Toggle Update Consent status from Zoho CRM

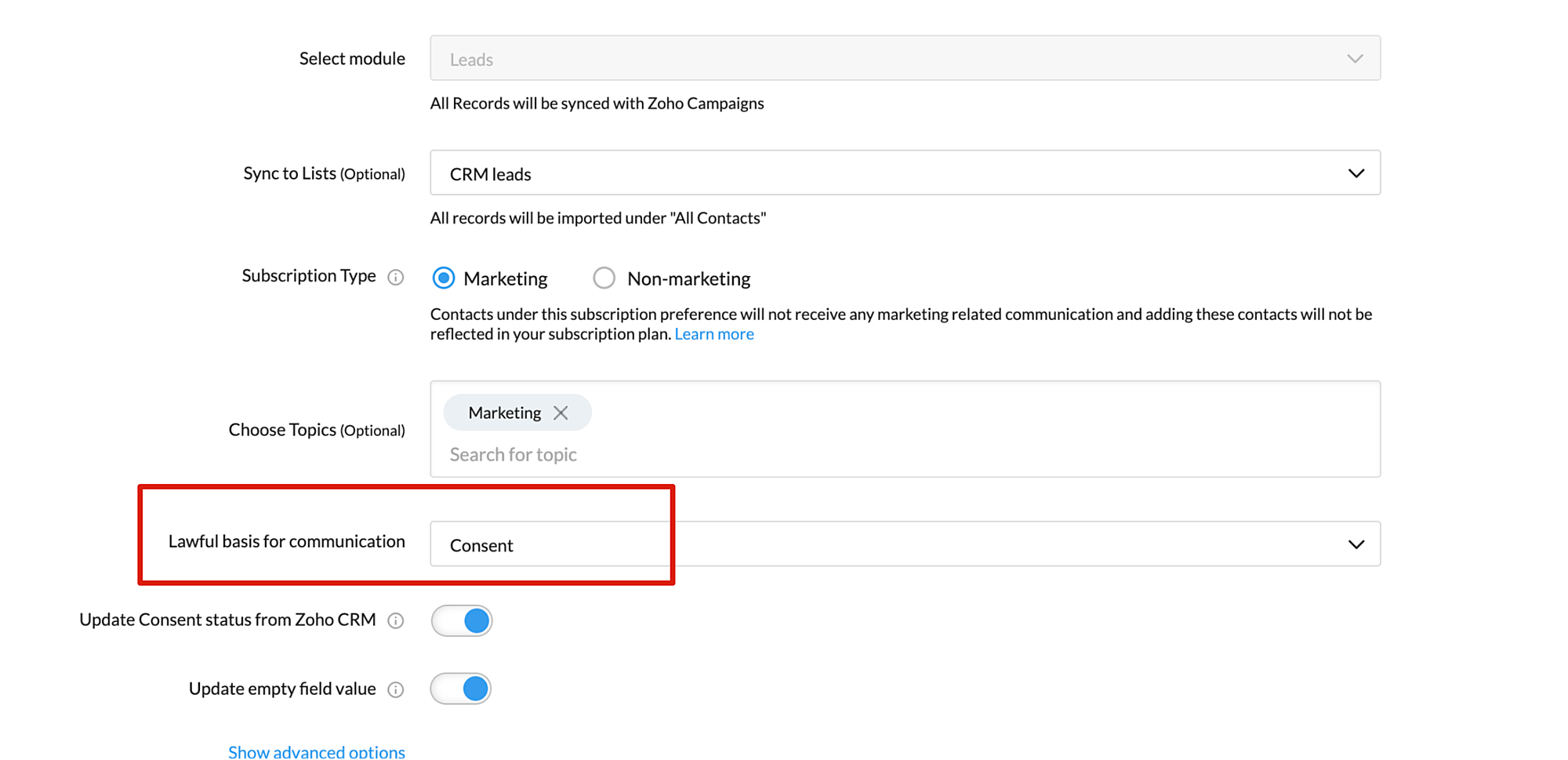pyautogui.click(x=462, y=620)
